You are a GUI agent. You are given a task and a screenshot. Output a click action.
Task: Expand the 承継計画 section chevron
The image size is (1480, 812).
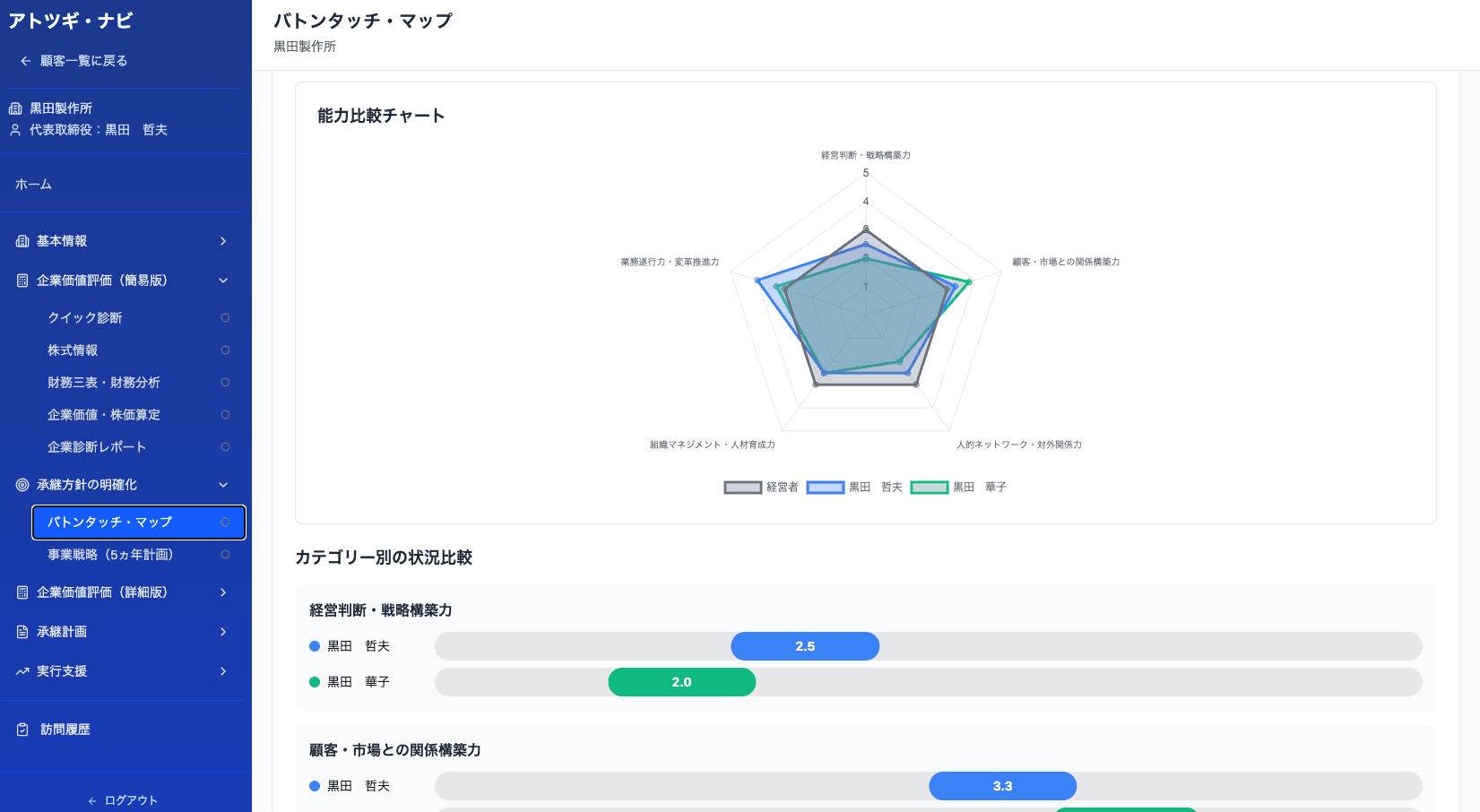click(223, 632)
